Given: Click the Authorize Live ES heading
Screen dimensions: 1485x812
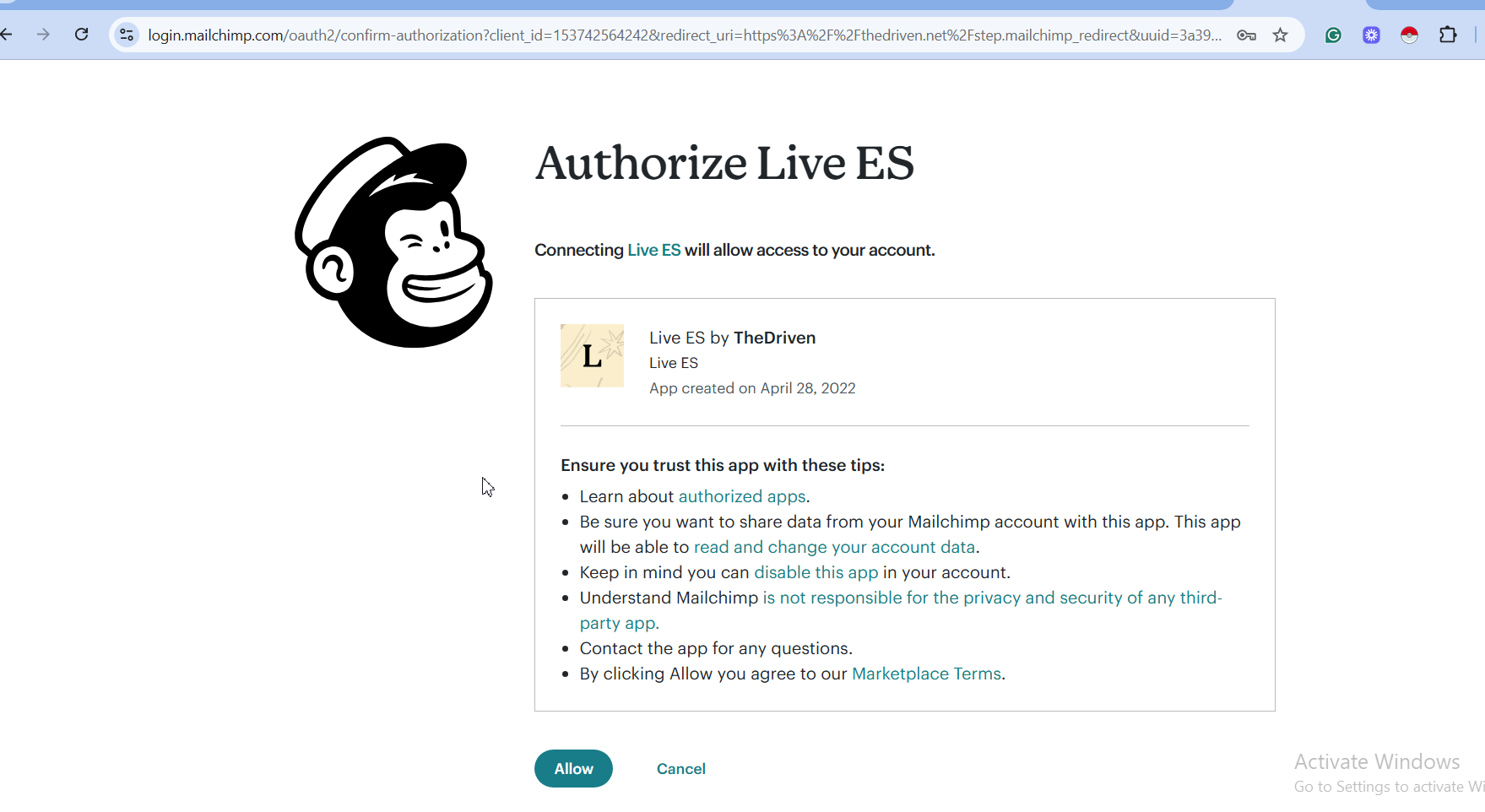Looking at the screenshot, I should pyautogui.click(x=724, y=163).
